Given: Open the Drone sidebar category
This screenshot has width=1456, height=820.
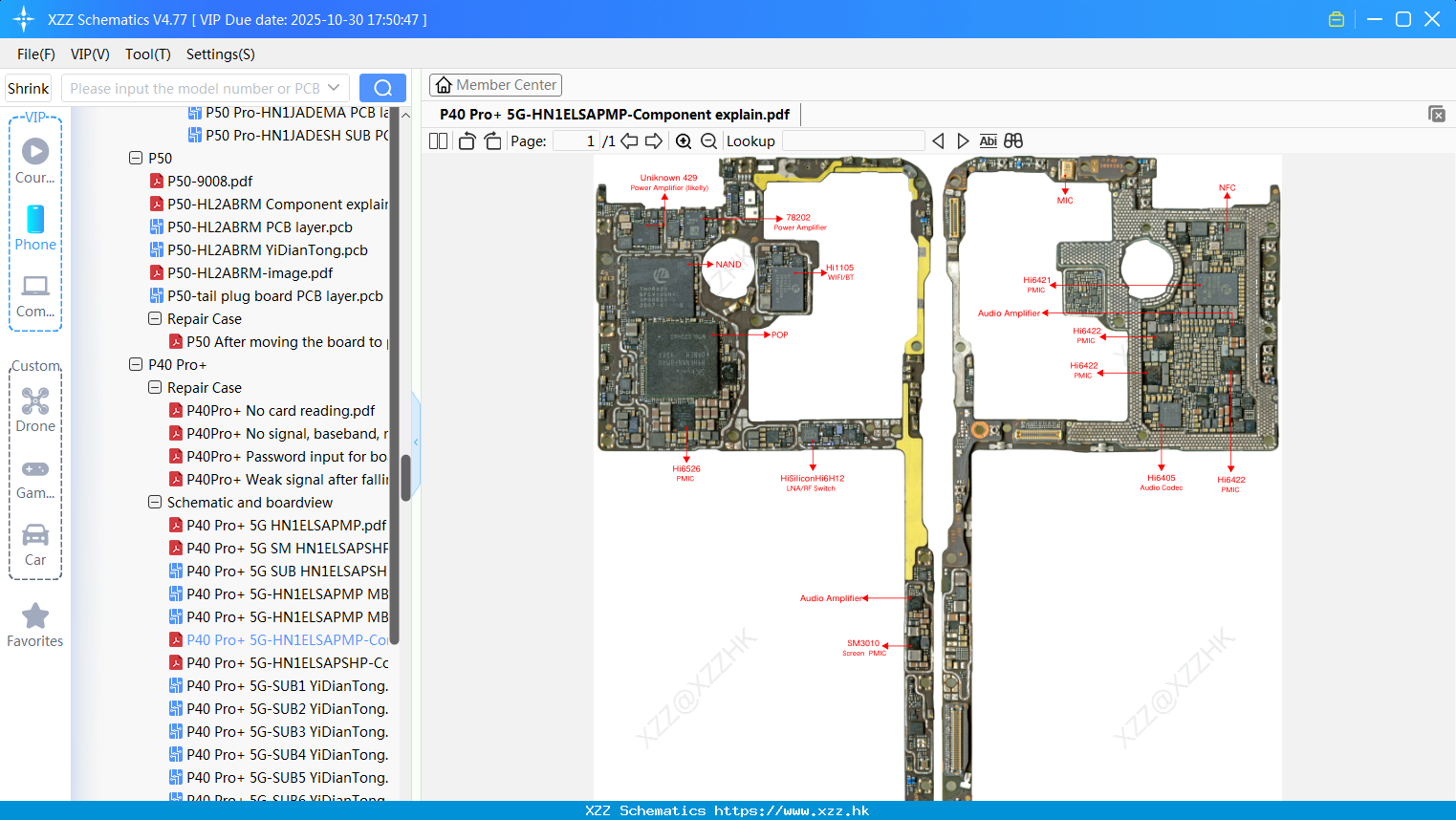Looking at the screenshot, I should point(35,410).
